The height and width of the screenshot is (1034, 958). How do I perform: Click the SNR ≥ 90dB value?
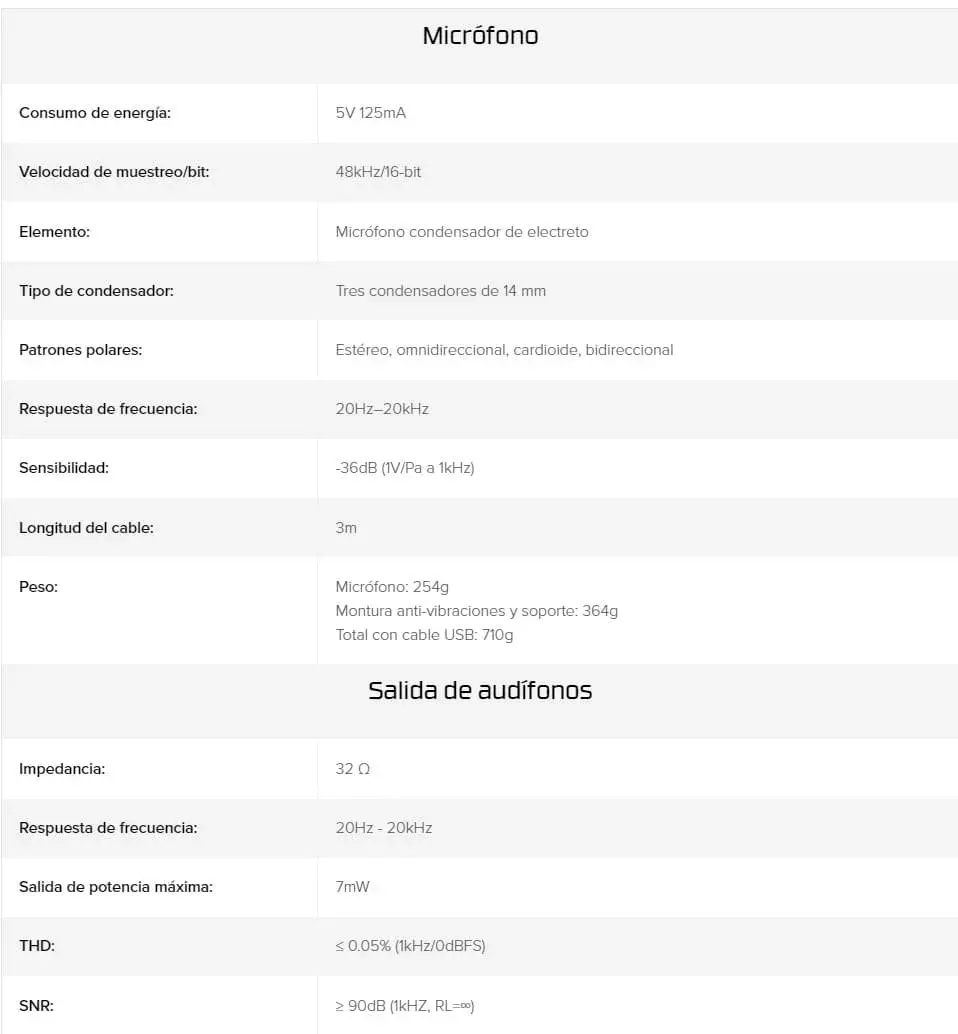[x=405, y=1006]
